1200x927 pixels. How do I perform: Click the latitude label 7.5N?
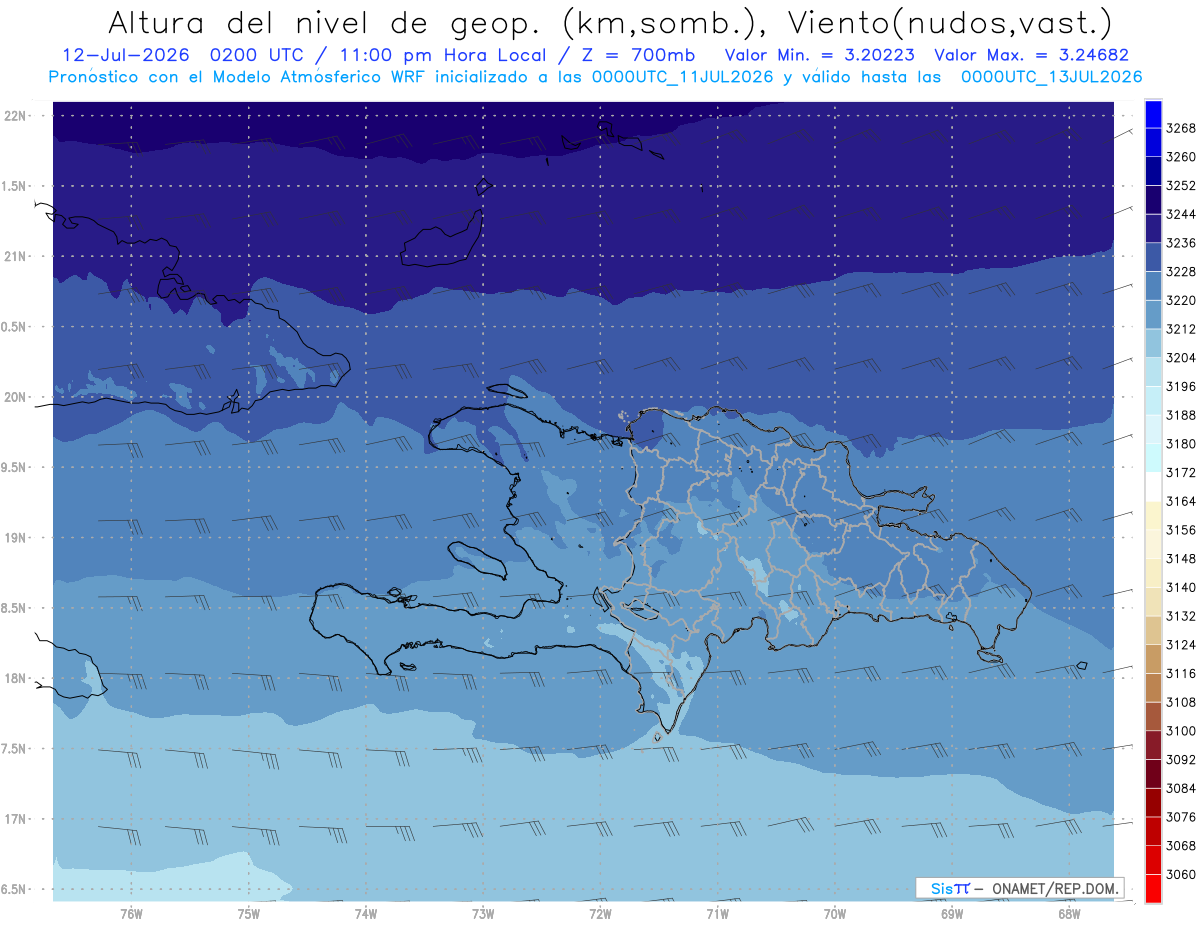pyautogui.click(x=14, y=749)
